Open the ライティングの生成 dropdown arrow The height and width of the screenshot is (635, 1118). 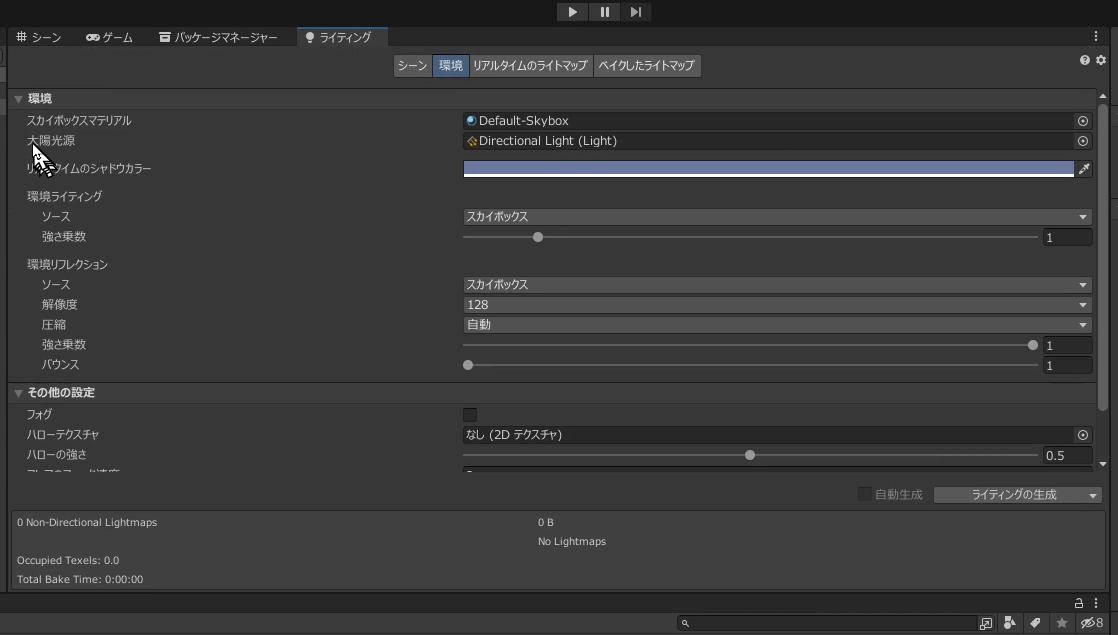coord(1093,495)
